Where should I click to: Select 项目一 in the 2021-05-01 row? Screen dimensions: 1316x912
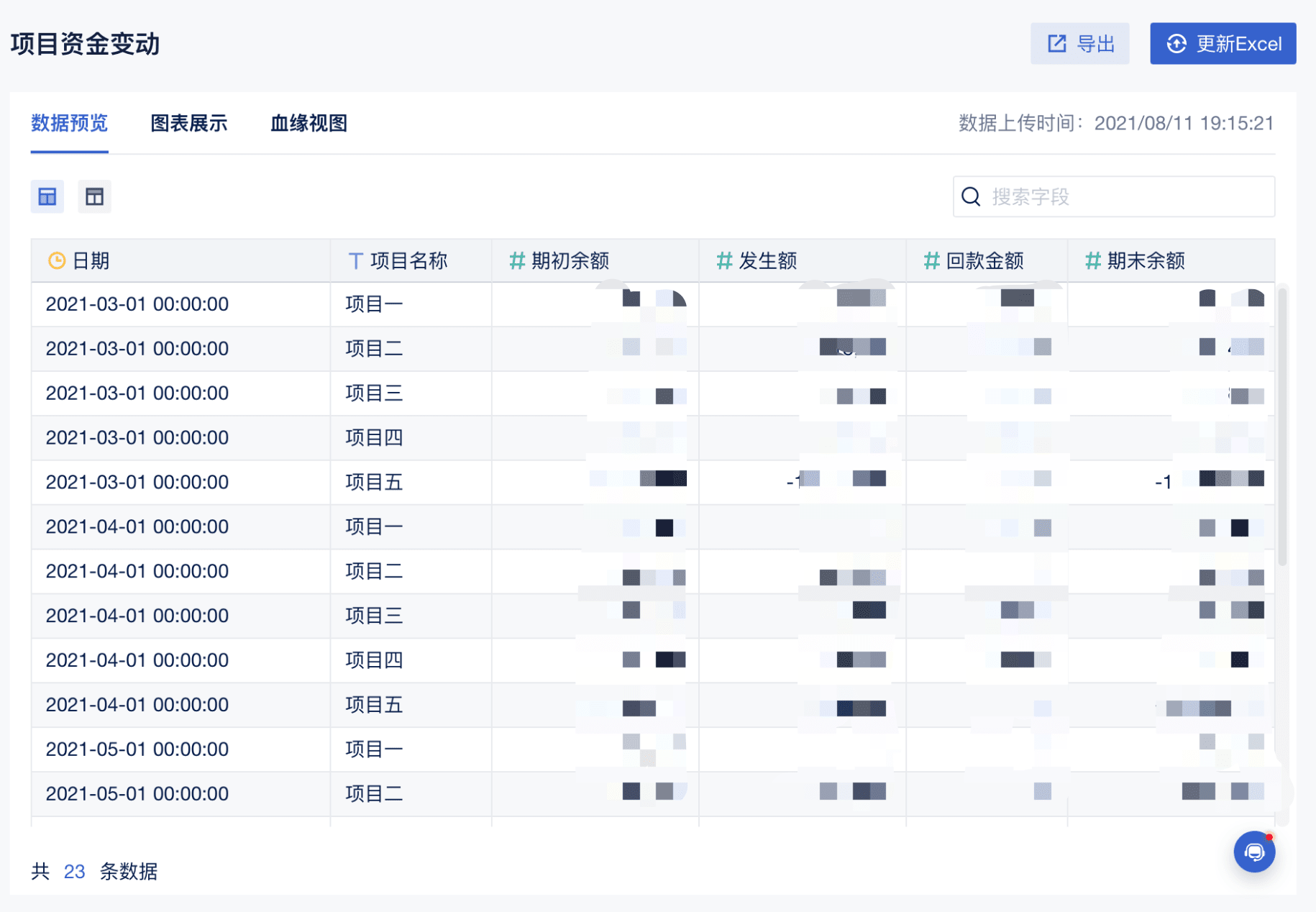coord(374,750)
